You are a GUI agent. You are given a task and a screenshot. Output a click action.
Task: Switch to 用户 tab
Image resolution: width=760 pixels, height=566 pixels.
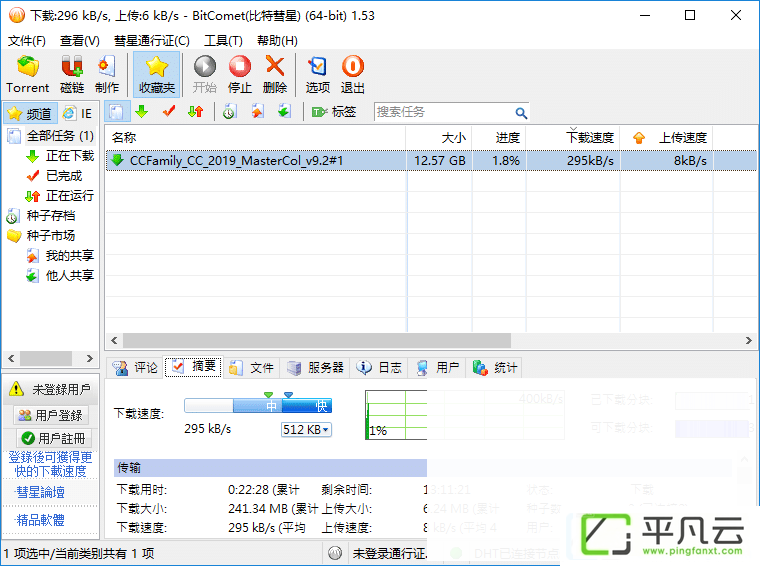(438, 368)
